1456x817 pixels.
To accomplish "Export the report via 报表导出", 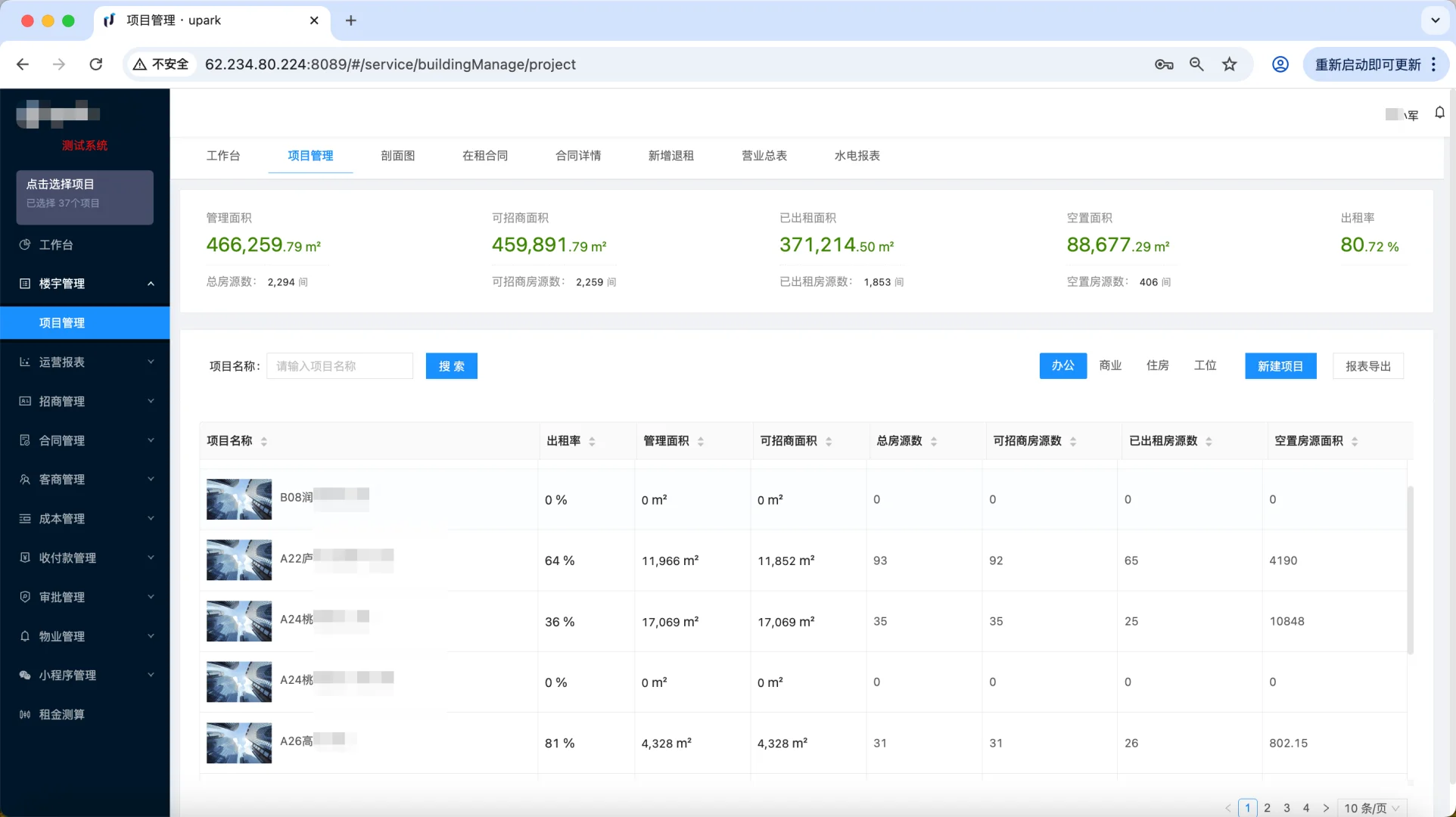I will pos(1367,365).
